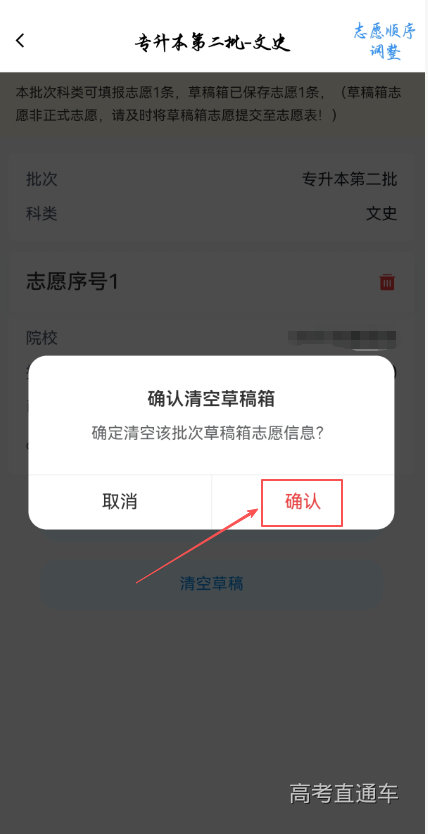The height and width of the screenshot is (834, 428).
Task: Click the dialog message 确定清空该批次草稿箱志愿信息
Action: click(x=208, y=432)
